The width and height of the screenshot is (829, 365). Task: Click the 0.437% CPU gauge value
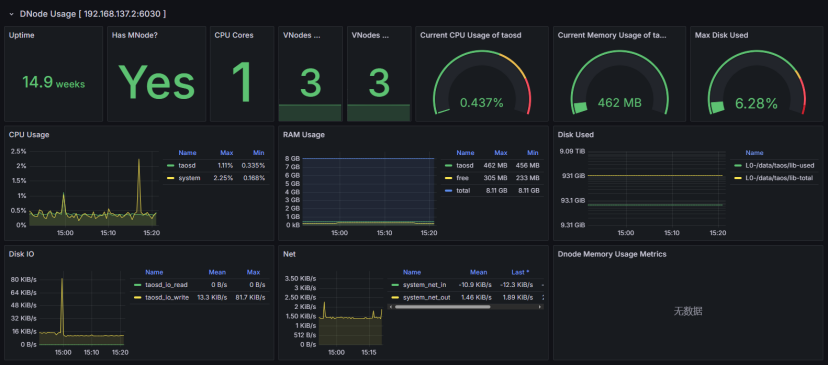pyautogui.click(x=482, y=103)
